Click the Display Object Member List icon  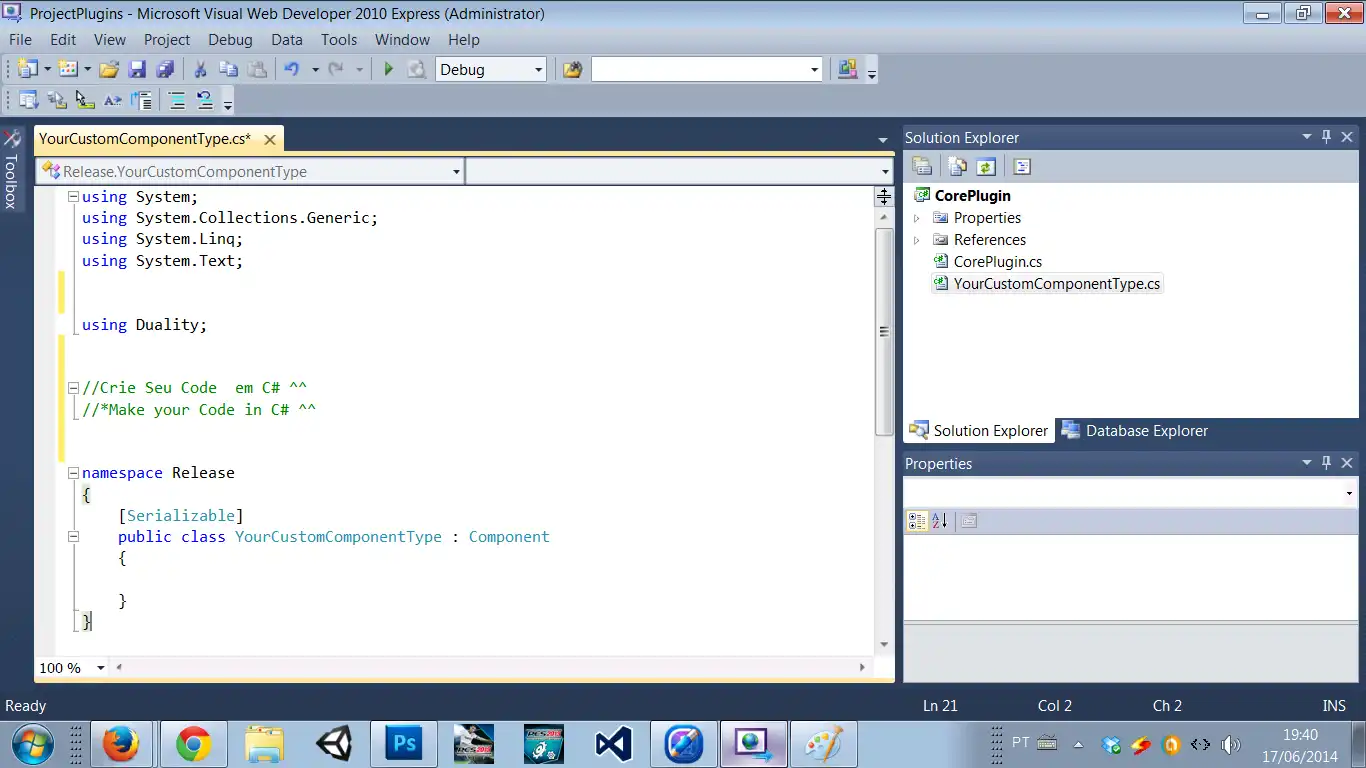[x=28, y=100]
